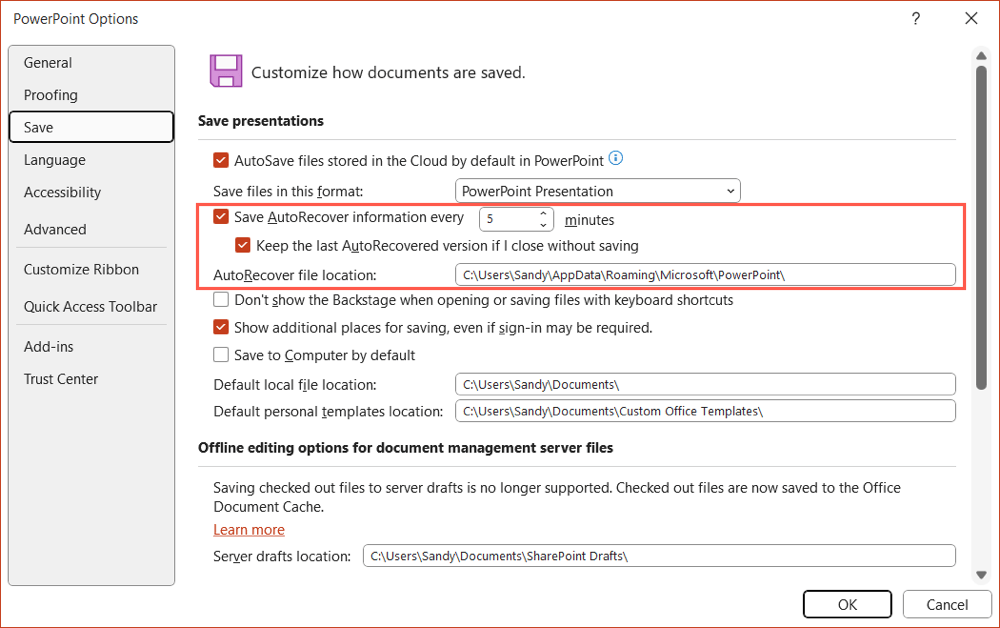Viewport: 1000px width, 628px height.
Task: Click the Cancel button
Action: click(x=946, y=604)
